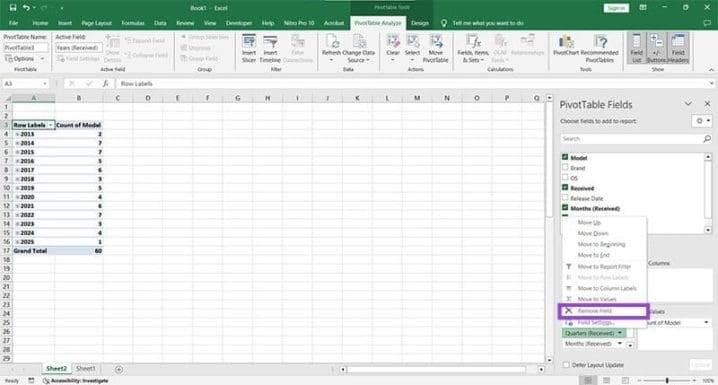Click the Insert Slicer icon
Viewport: 718px width, 385px height.
[249, 42]
